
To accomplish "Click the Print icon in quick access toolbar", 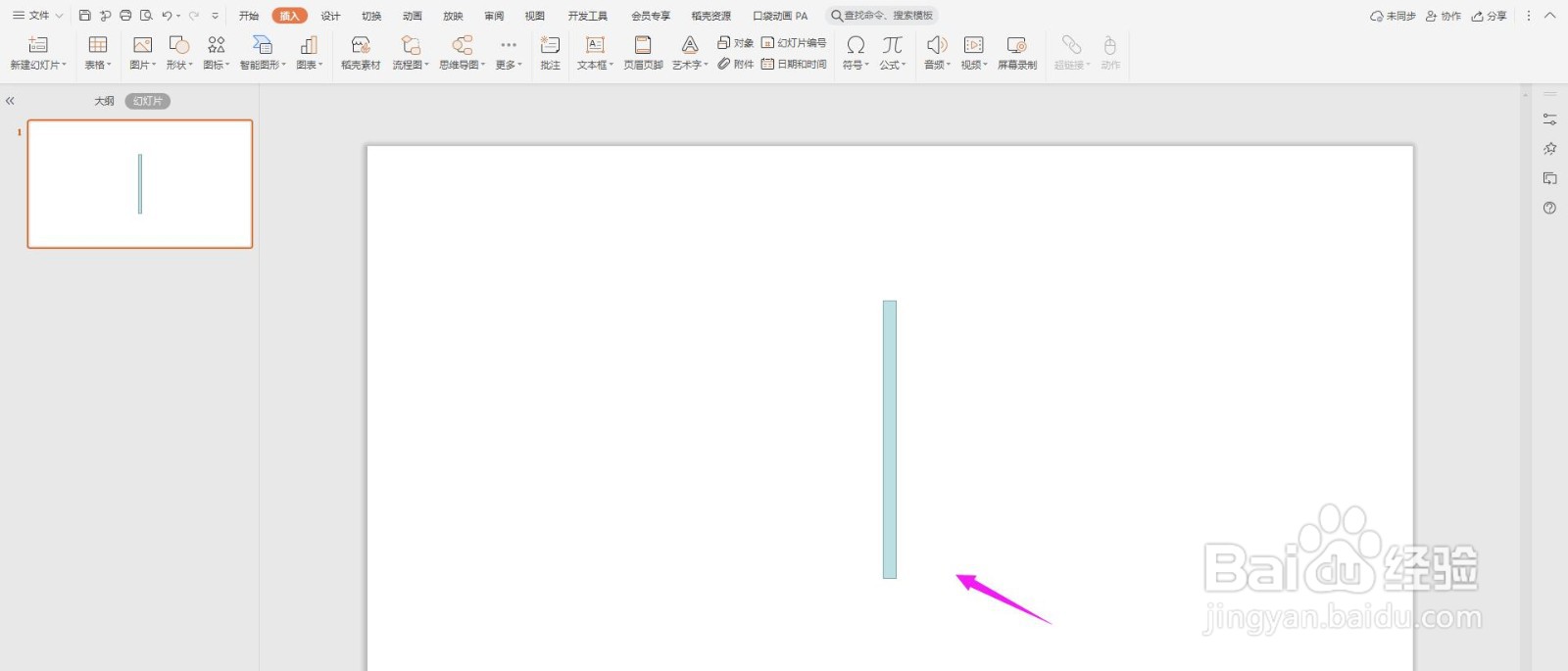I will tap(125, 16).
